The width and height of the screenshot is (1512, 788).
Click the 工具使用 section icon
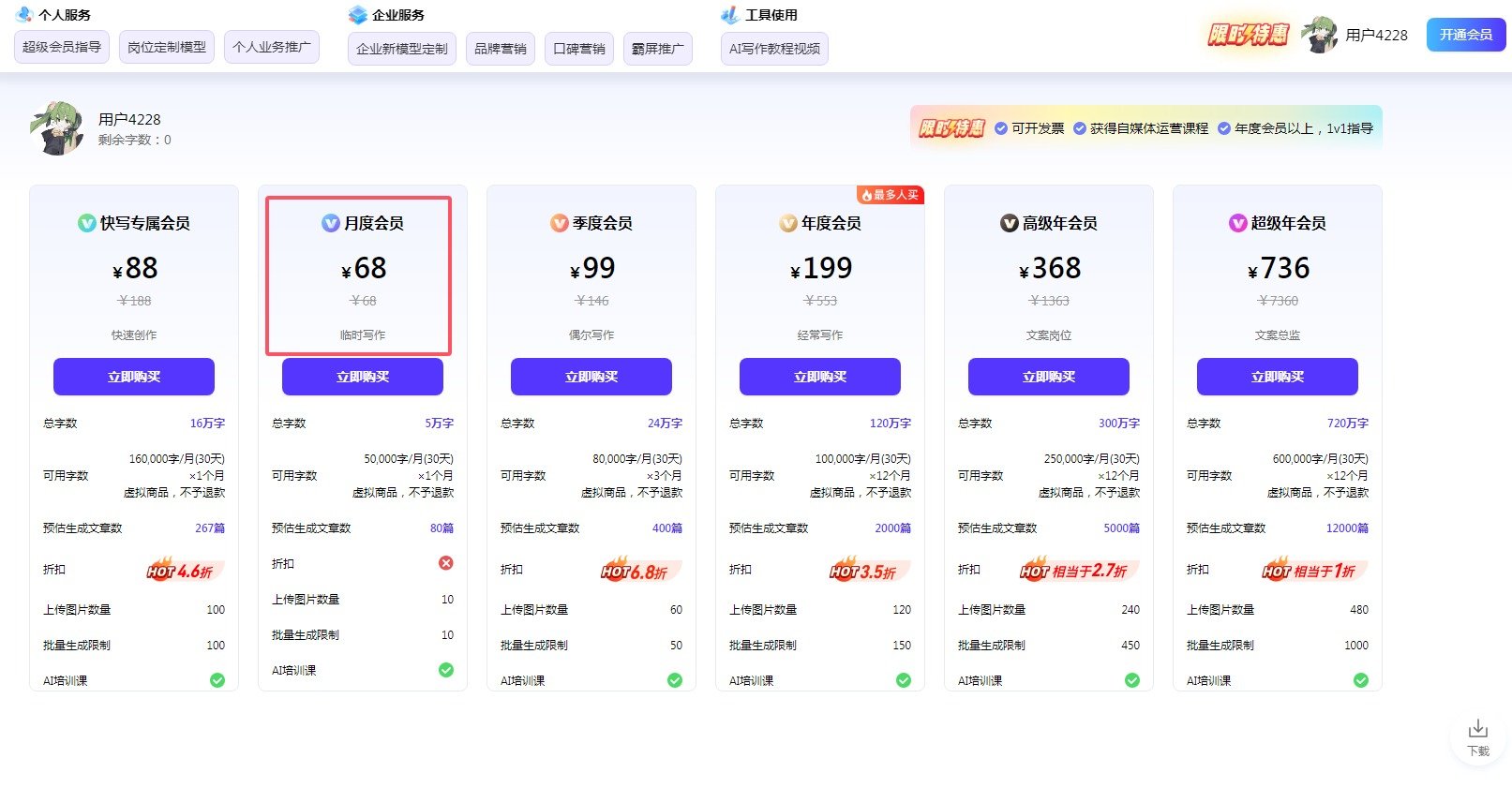(729, 15)
